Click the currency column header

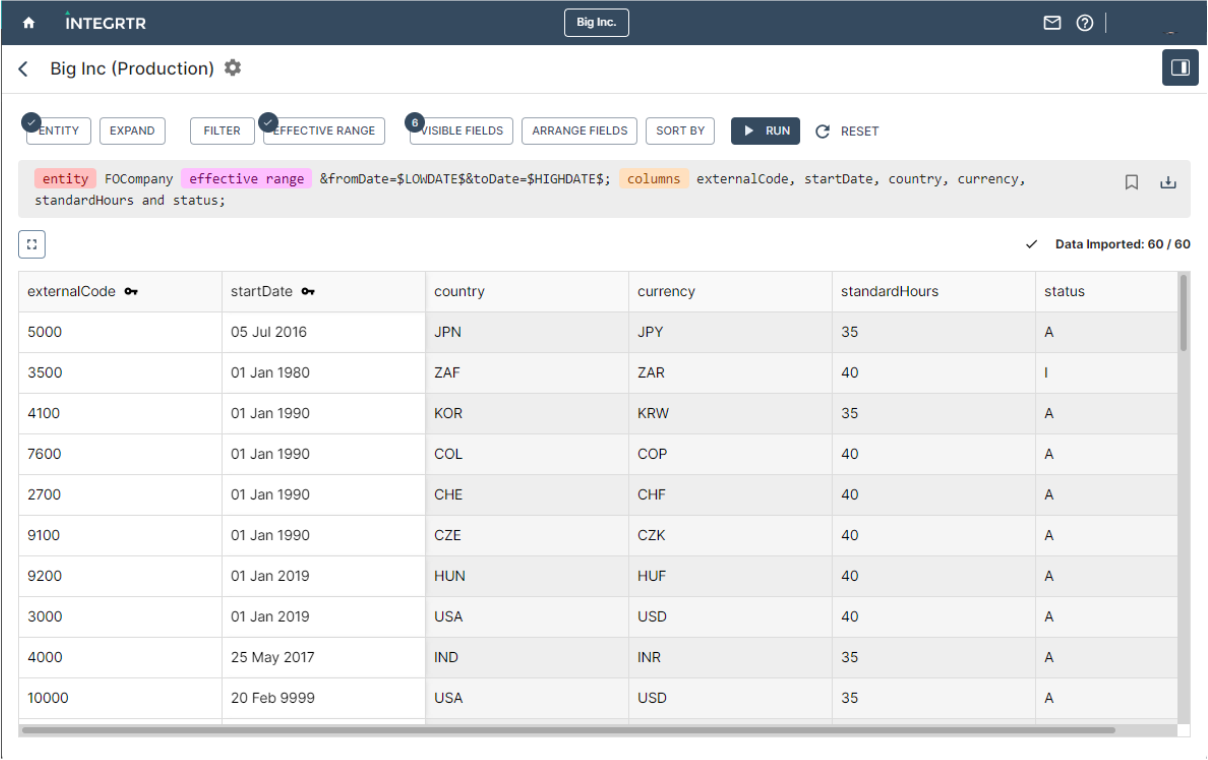731,292
